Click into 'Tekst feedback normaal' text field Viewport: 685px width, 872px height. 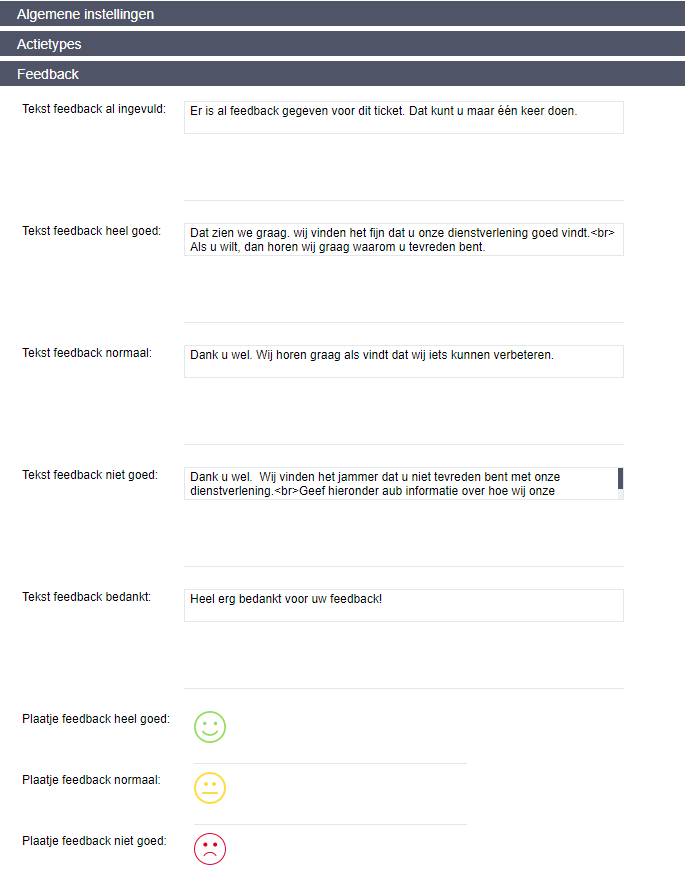[404, 361]
